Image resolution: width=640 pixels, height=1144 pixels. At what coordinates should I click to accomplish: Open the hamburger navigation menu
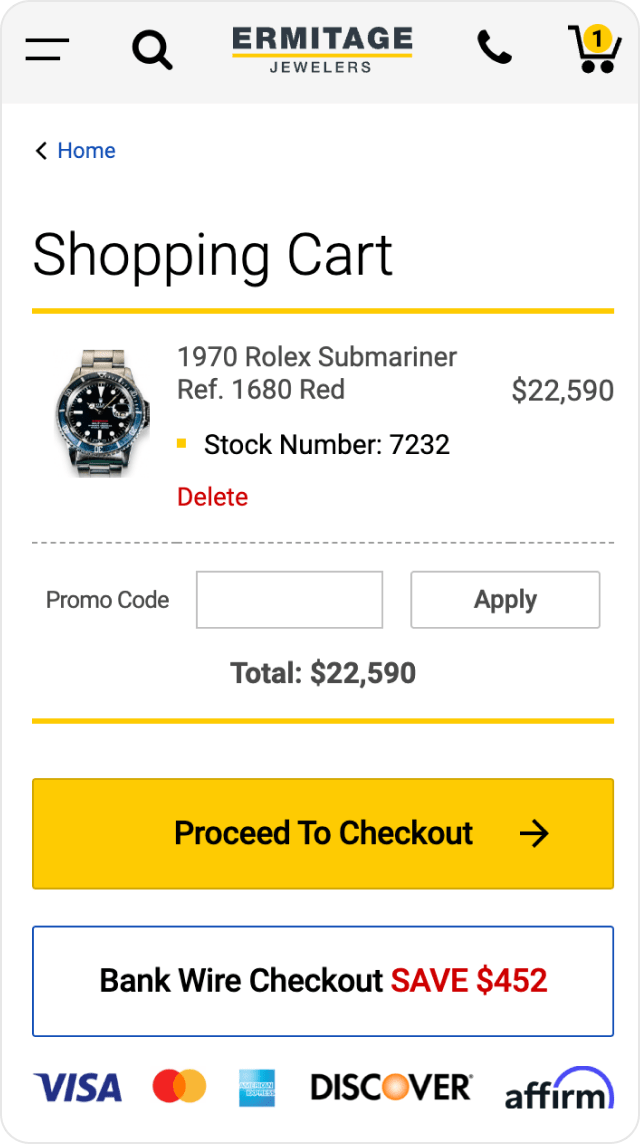tap(47, 48)
